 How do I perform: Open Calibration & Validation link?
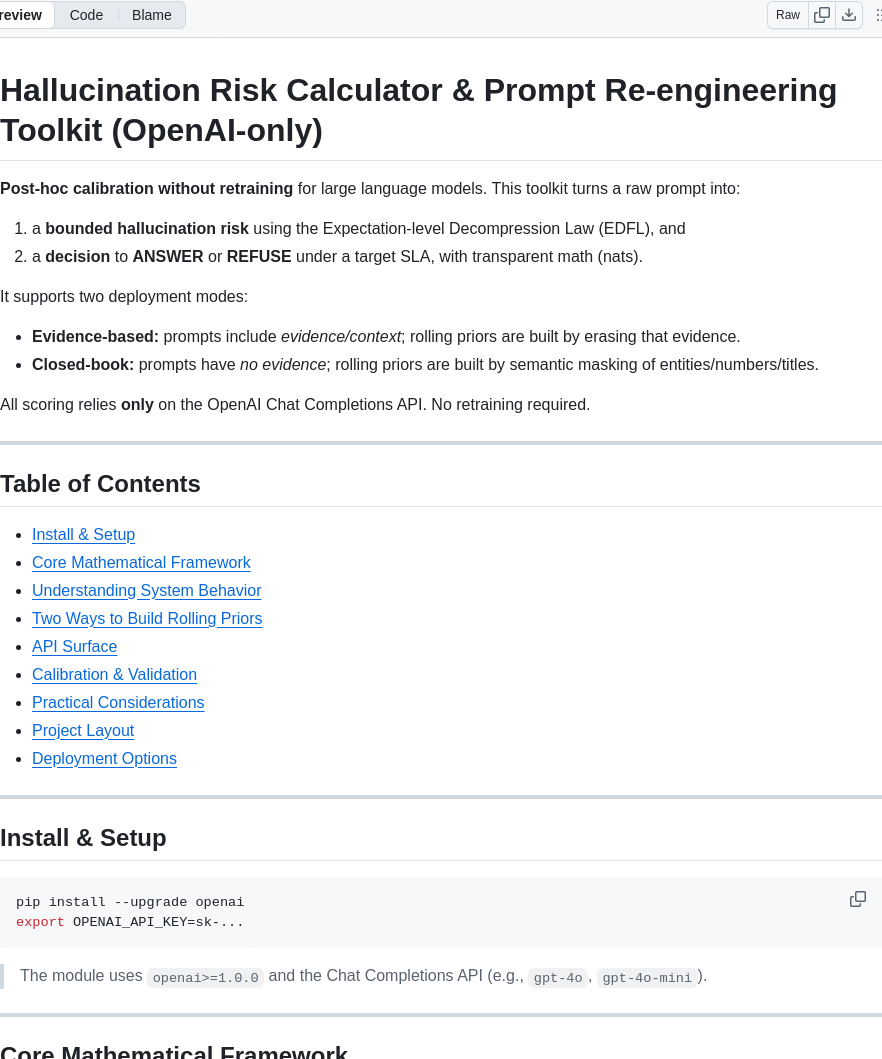point(114,675)
